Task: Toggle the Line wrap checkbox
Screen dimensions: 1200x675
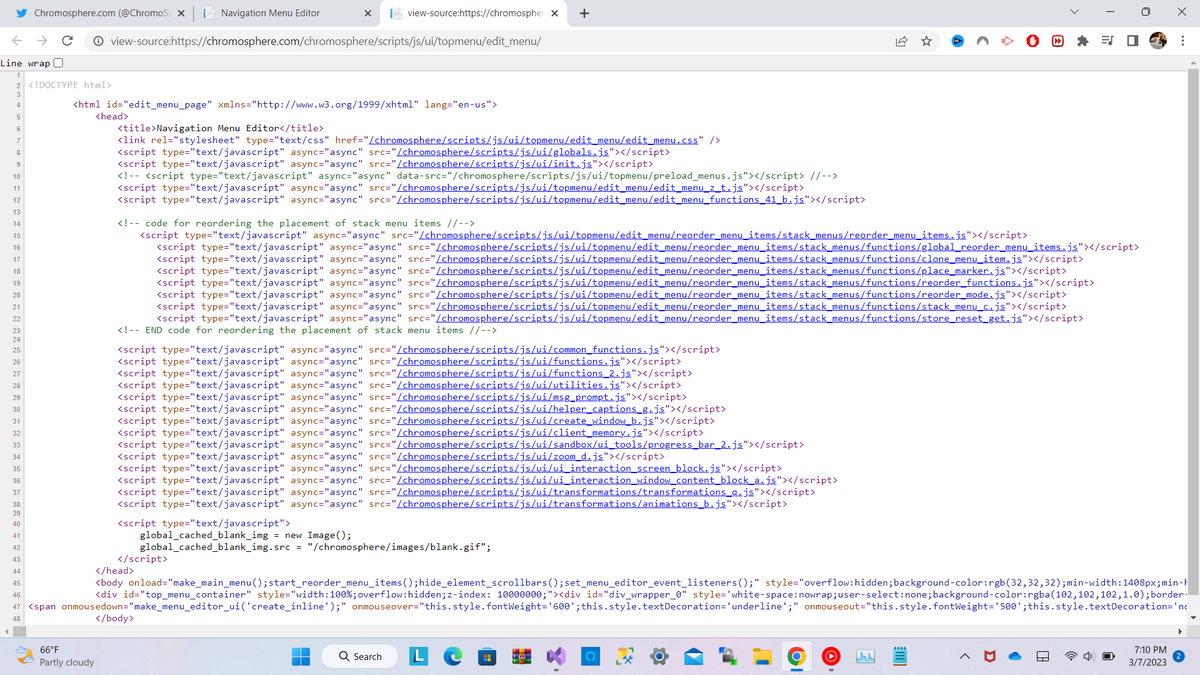Action: pyautogui.click(x=58, y=63)
